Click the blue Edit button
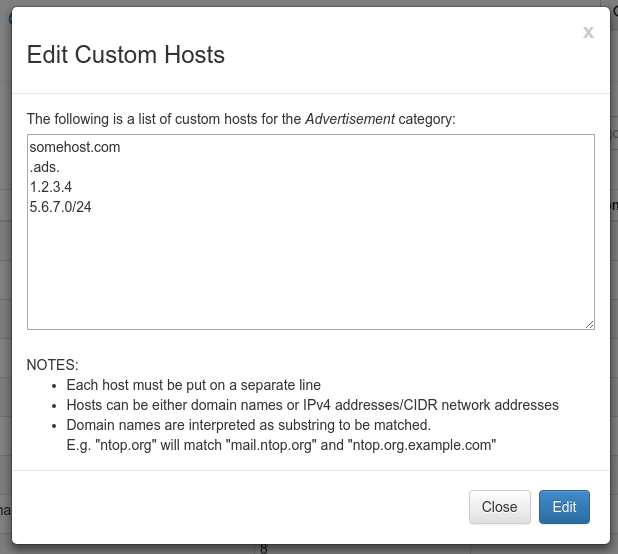The width and height of the screenshot is (618, 554). 564,507
